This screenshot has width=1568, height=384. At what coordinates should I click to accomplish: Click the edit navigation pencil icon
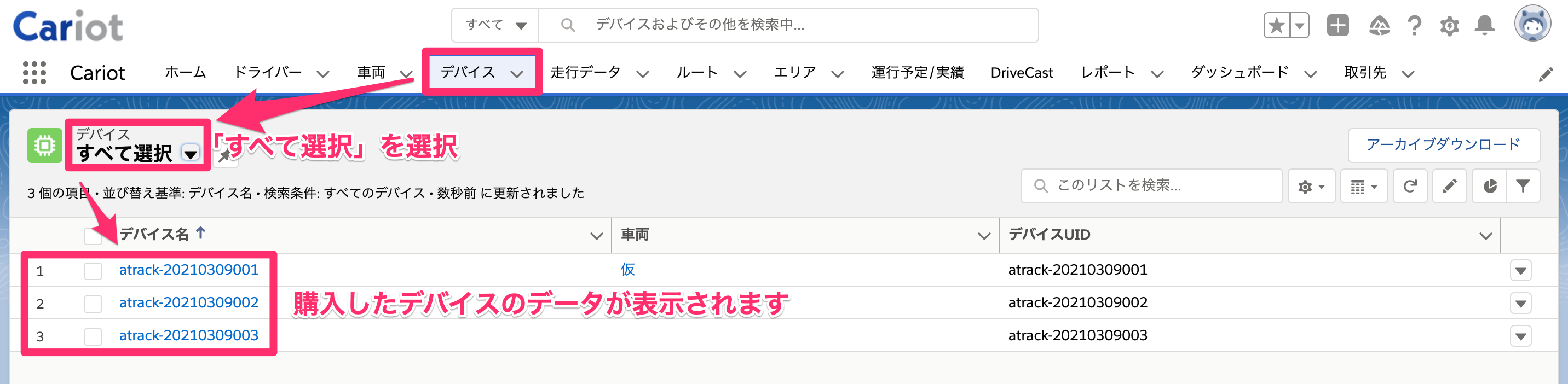pyautogui.click(x=1546, y=74)
